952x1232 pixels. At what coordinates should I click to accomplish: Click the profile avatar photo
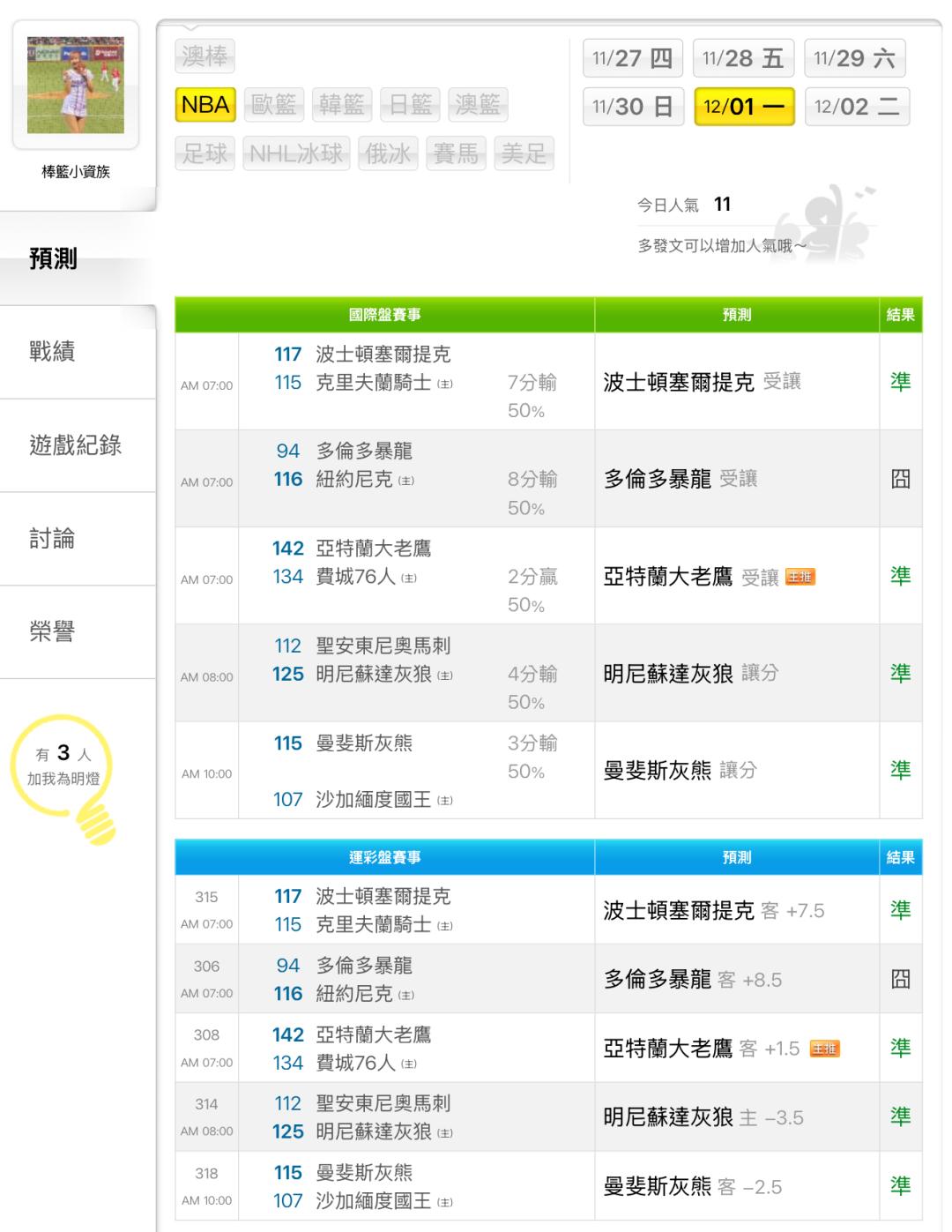pos(76,85)
